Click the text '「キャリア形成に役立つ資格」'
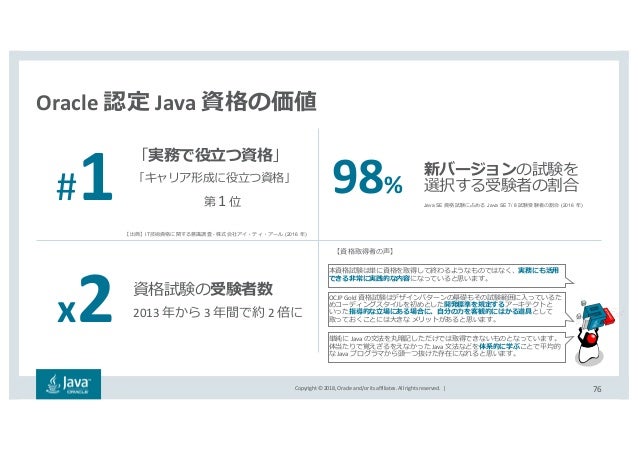The height and width of the screenshot is (451, 638). click(214, 178)
